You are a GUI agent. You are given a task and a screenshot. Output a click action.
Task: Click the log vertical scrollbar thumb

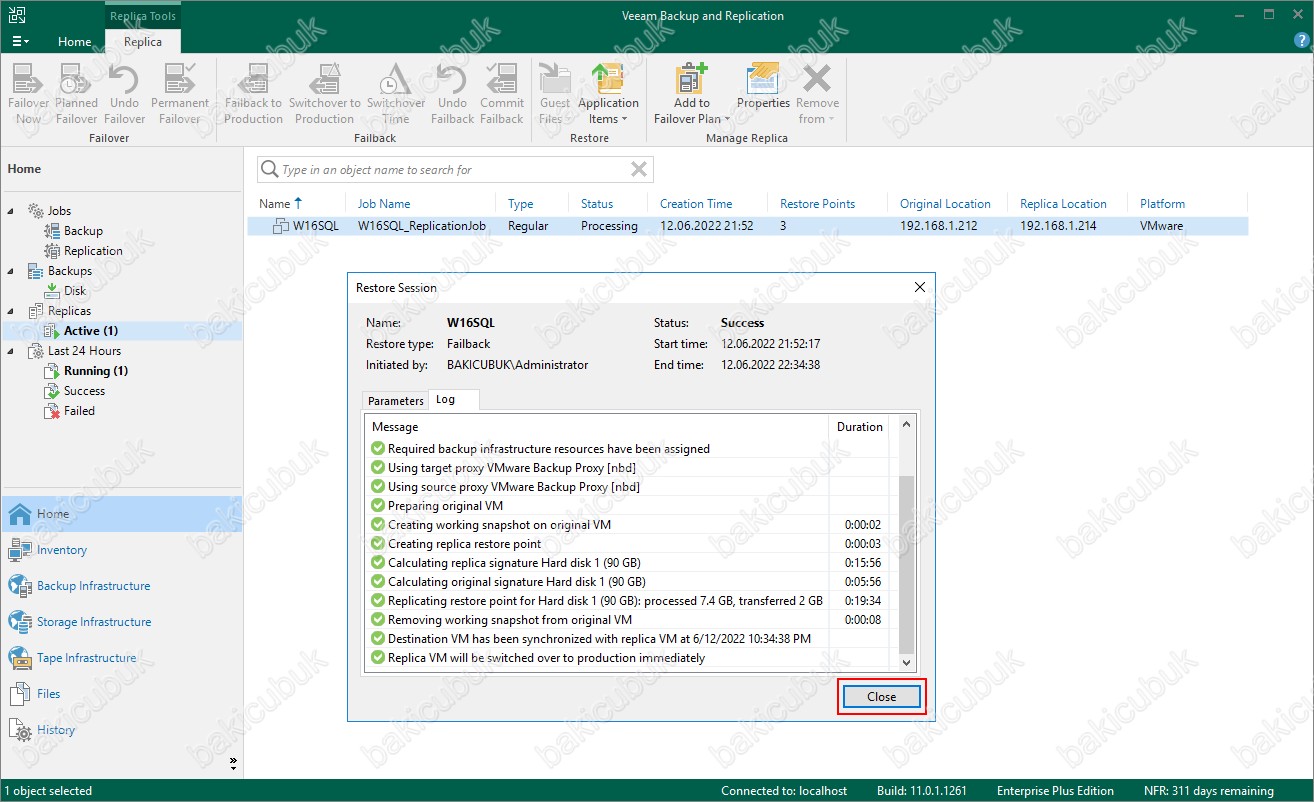[907, 564]
